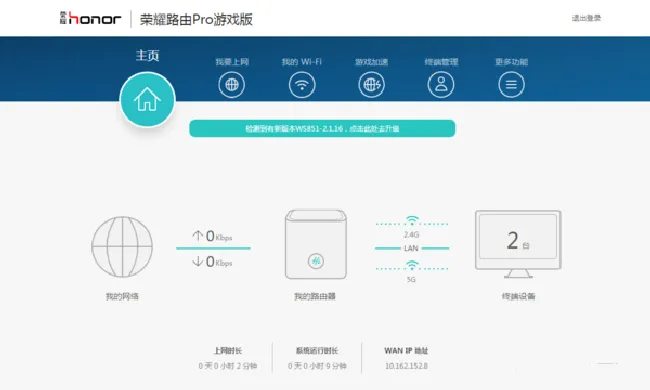Click the 系统运行时长 heading
Image resolution: width=650 pixels, height=390 pixels.
coord(317,351)
